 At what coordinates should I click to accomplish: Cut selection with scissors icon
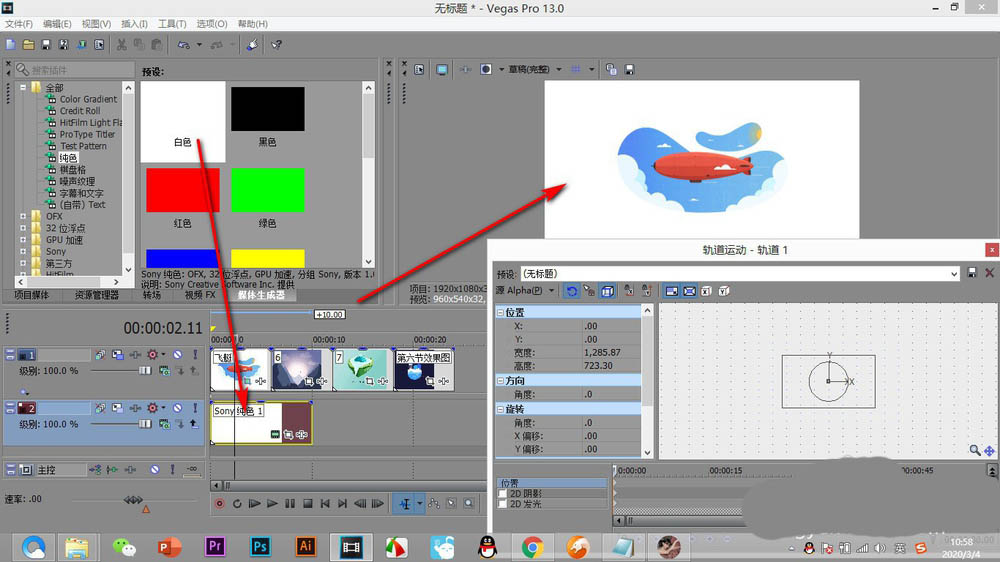tap(121, 45)
